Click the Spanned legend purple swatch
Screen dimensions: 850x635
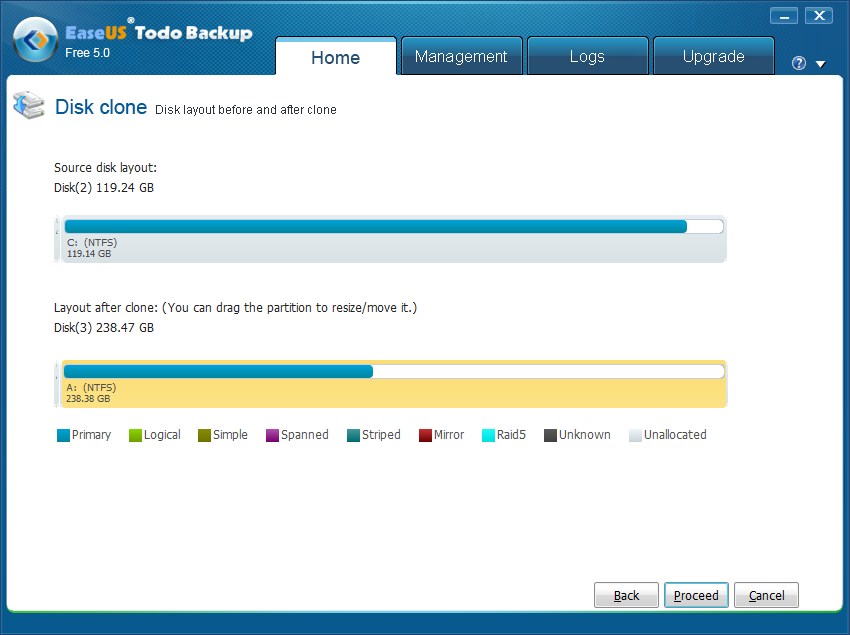tap(272, 436)
